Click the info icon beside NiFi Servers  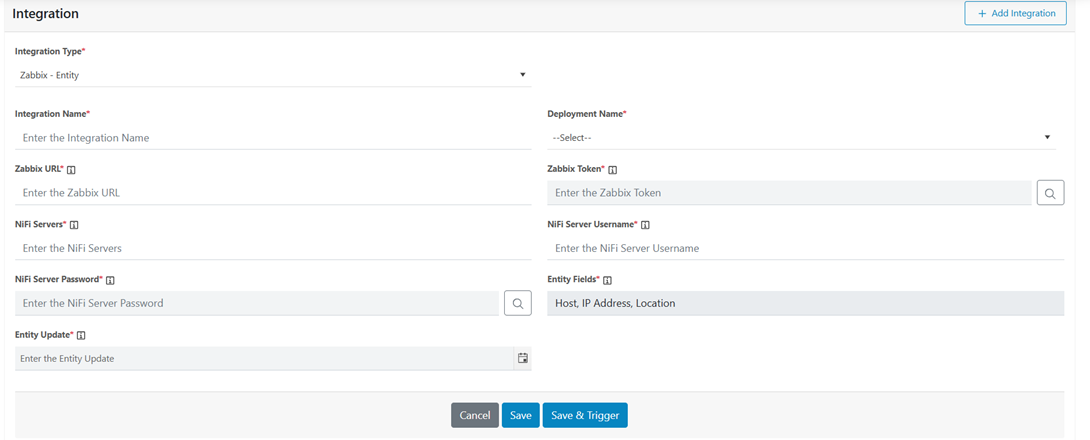(x=75, y=225)
